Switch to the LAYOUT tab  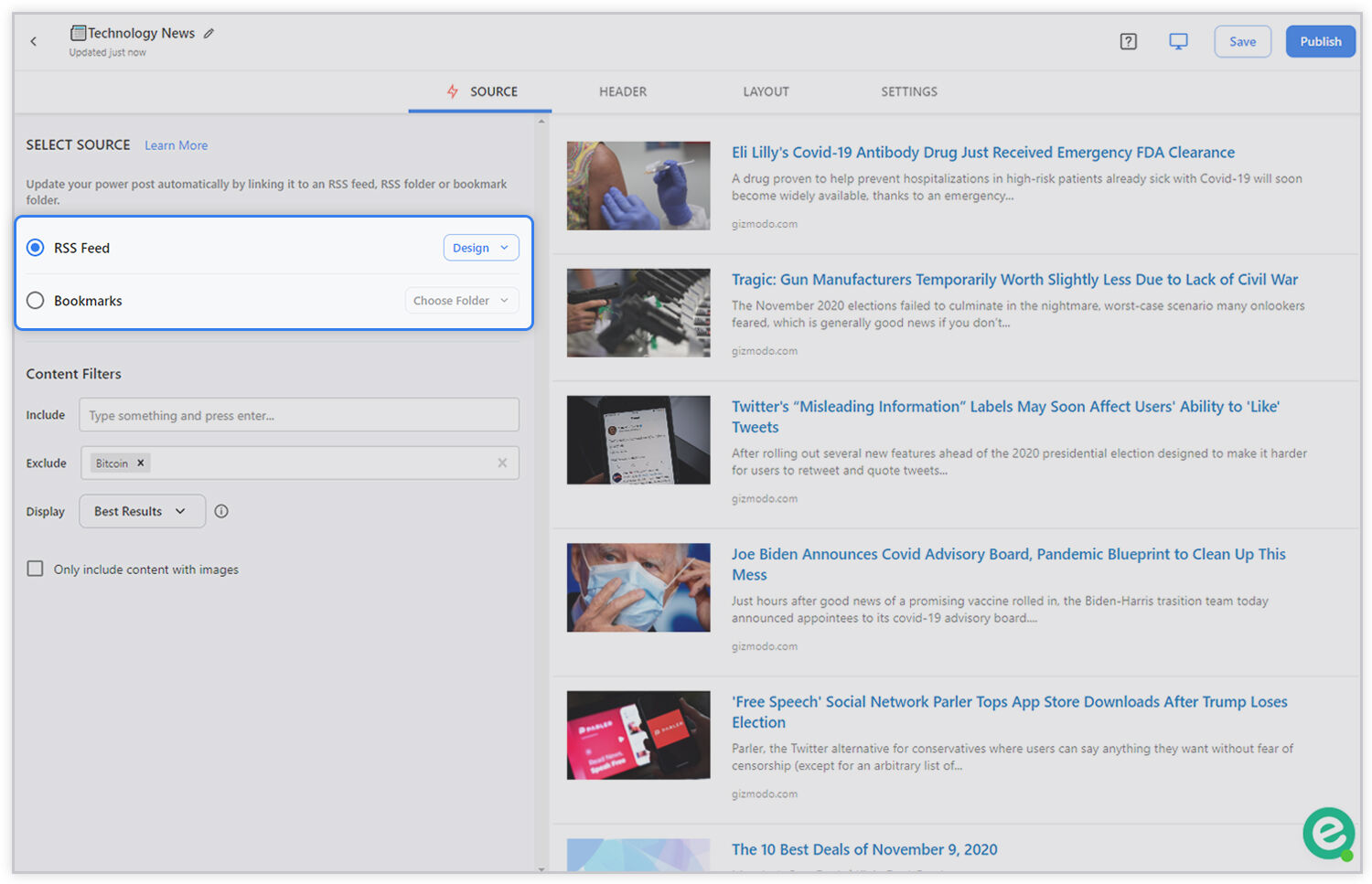[766, 91]
